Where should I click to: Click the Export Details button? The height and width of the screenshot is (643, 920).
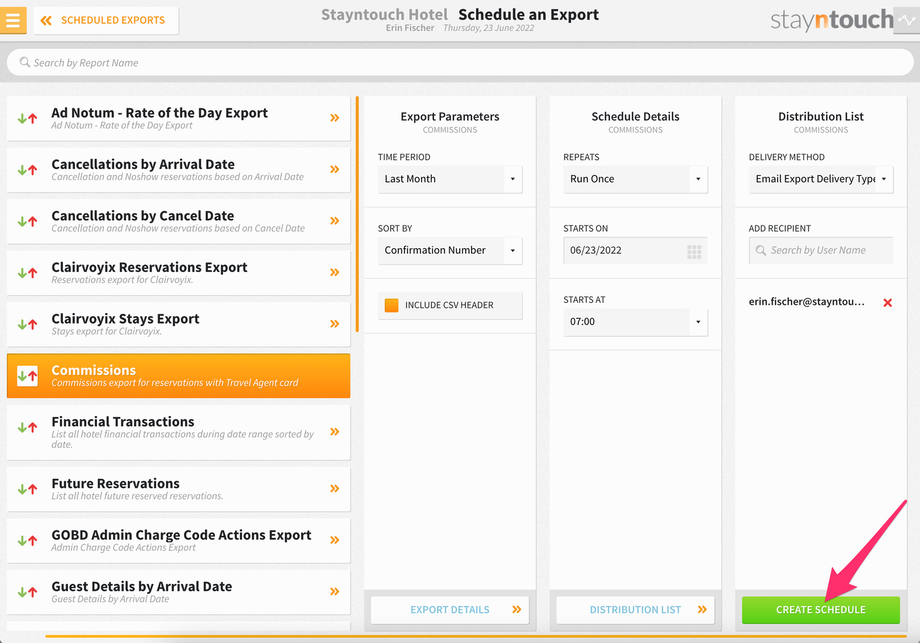450,610
